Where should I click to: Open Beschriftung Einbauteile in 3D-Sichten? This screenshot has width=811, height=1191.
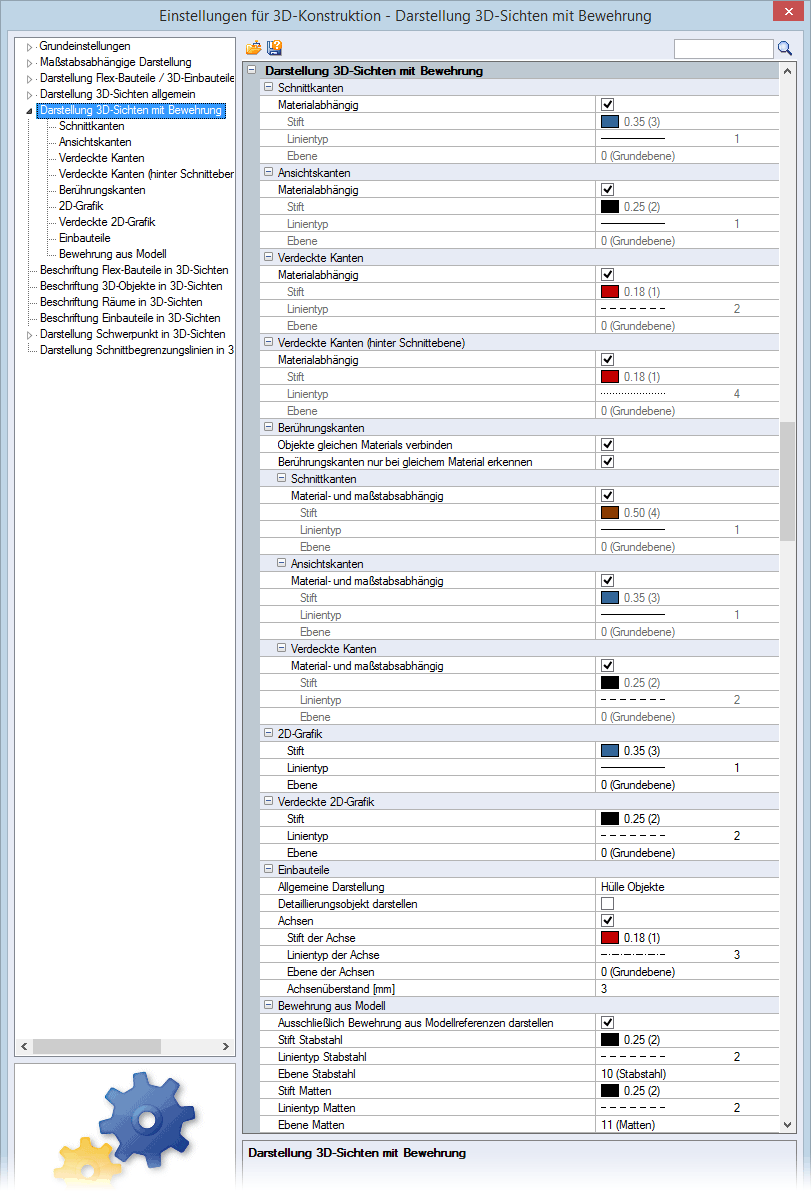pos(130,317)
